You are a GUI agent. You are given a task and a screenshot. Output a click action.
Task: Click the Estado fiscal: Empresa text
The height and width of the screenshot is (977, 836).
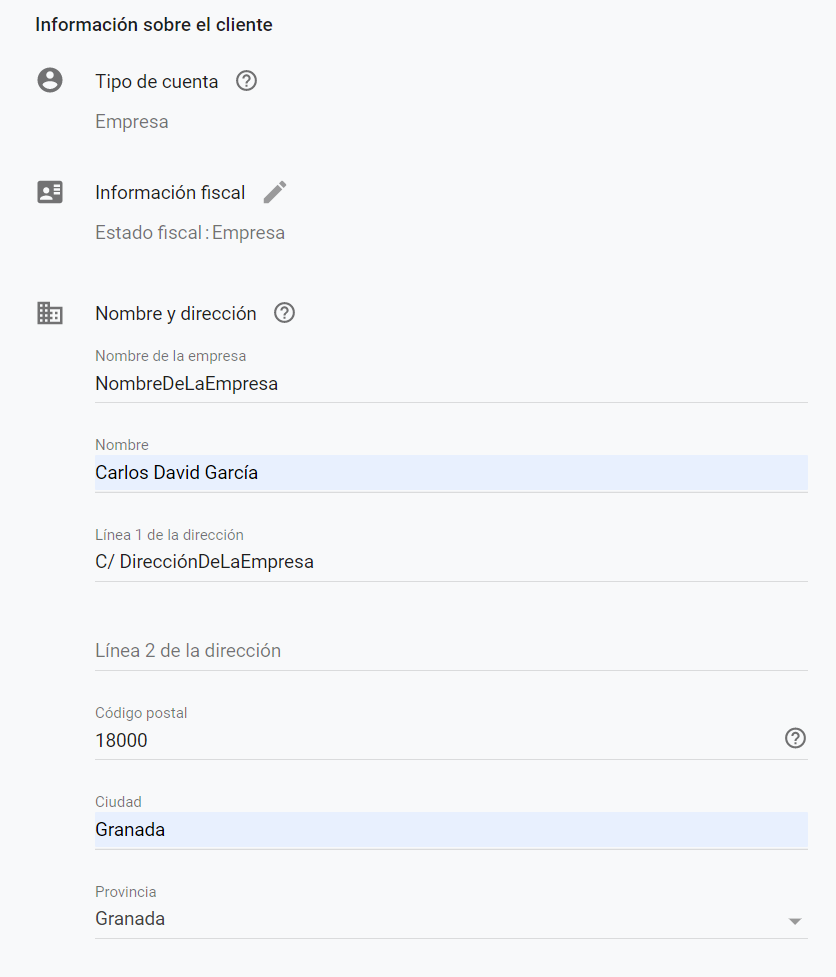pyautogui.click(x=190, y=232)
